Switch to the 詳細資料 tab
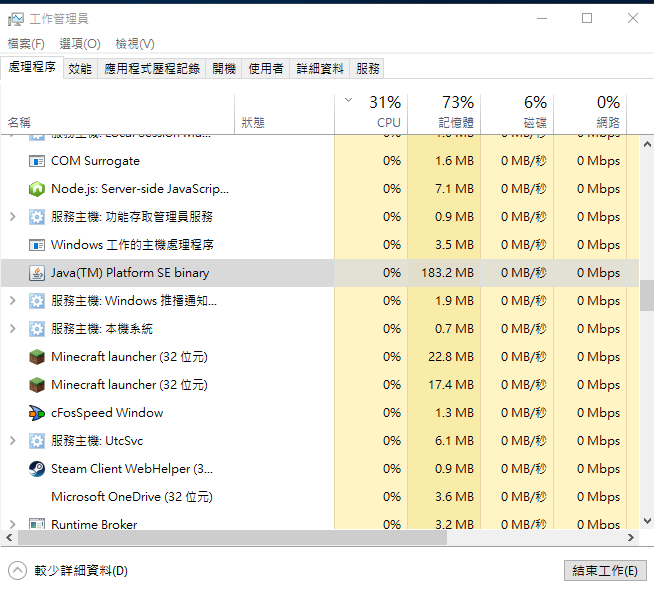The width and height of the screenshot is (654, 595). click(320, 68)
